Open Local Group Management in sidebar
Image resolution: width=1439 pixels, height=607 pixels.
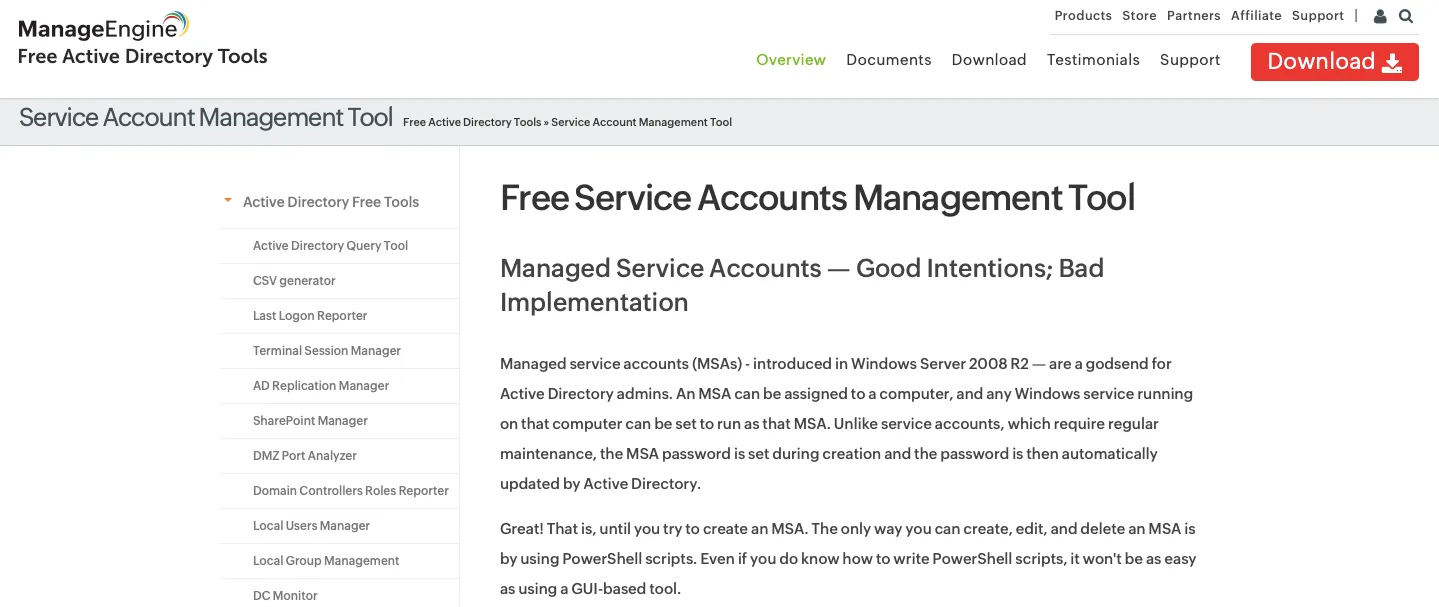coord(326,561)
